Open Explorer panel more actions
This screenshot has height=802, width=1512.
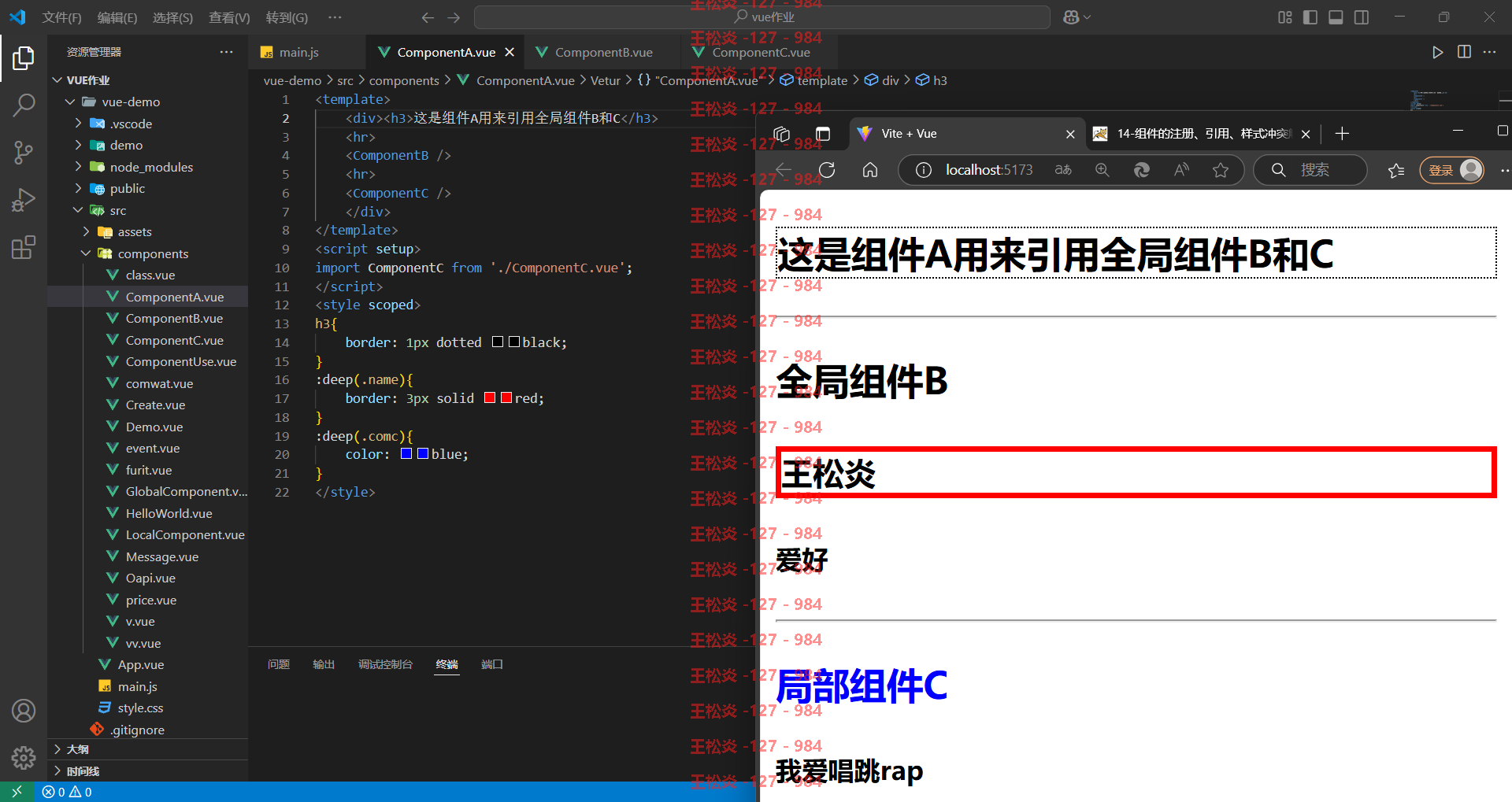click(x=227, y=52)
